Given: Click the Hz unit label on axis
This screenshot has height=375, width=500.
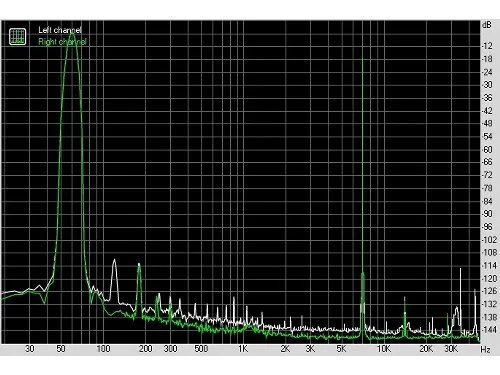Looking at the screenshot, I should [485, 350].
